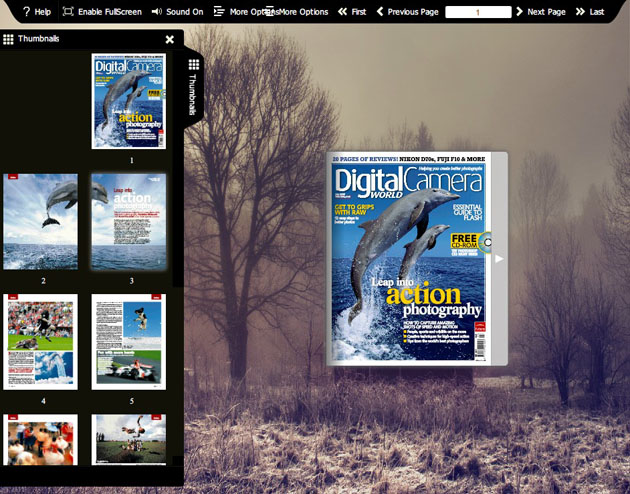Viewport: 630px width, 494px height.
Task: Toggle Sound On
Action: point(178,12)
